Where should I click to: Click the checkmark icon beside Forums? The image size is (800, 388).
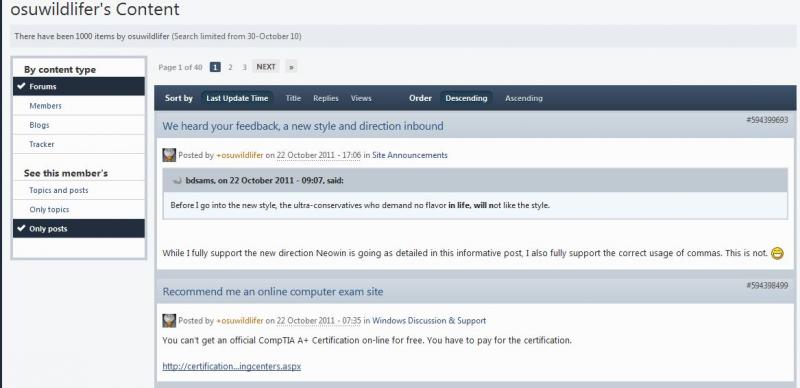point(21,86)
